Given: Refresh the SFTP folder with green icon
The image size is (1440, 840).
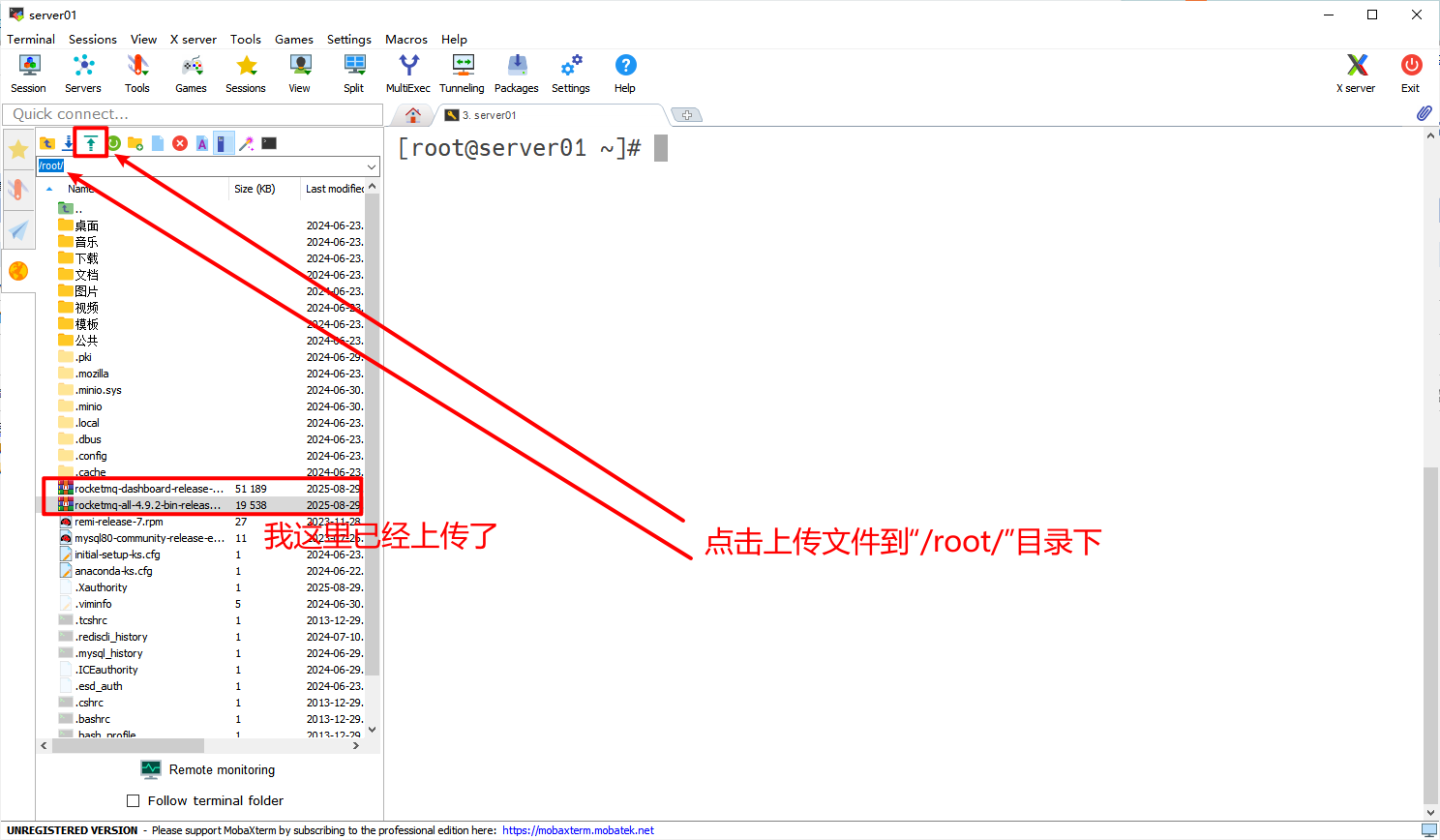Looking at the screenshot, I should coord(113,143).
